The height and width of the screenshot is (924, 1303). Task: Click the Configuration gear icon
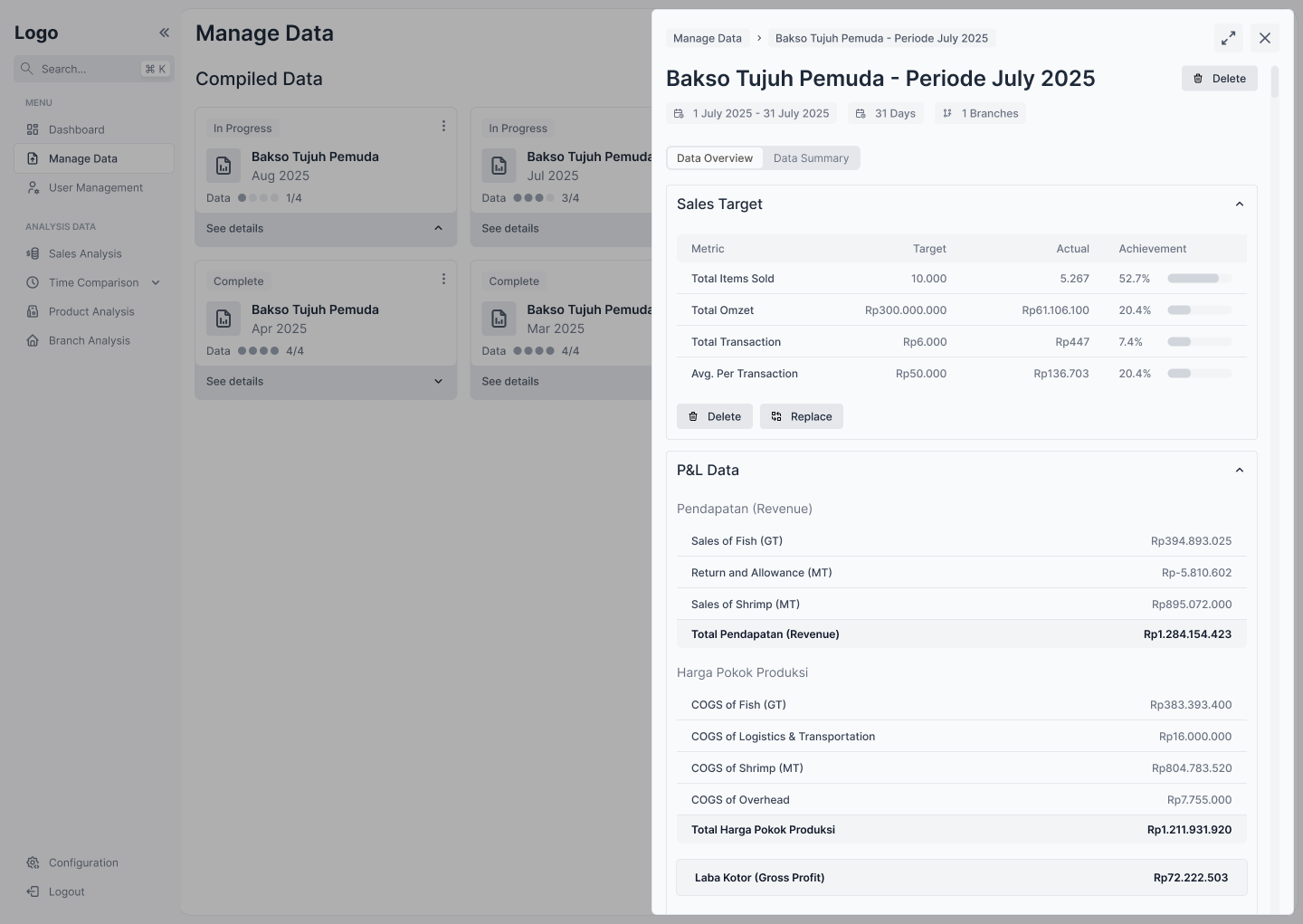[33, 862]
